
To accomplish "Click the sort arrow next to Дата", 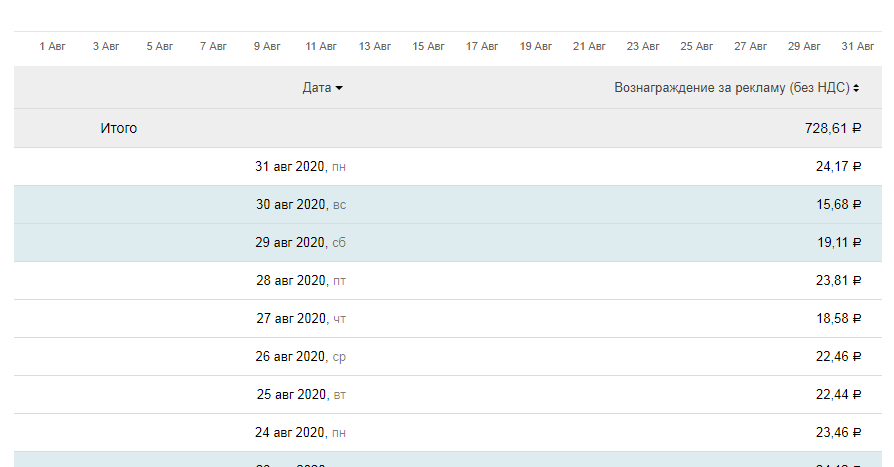I will [x=339, y=89].
